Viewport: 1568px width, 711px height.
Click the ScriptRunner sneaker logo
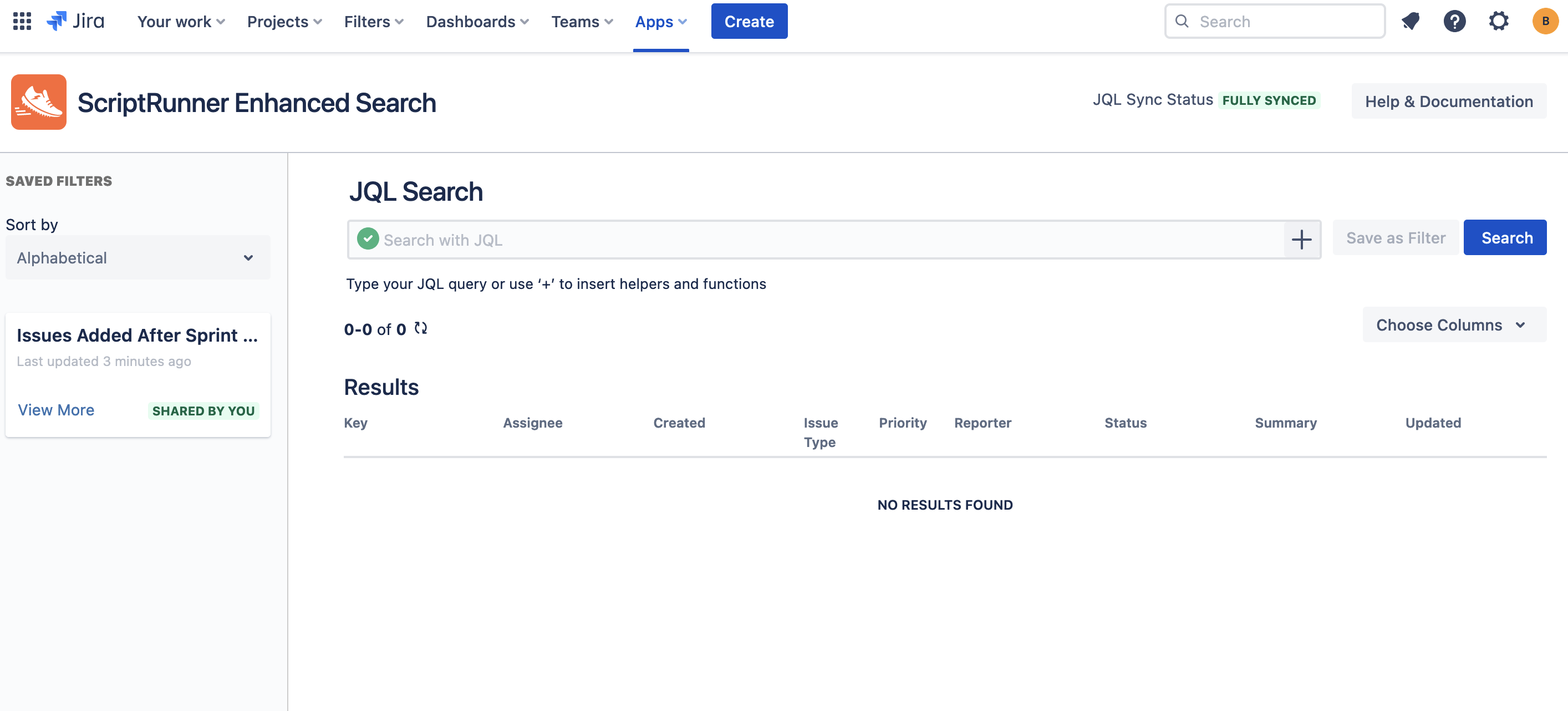click(38, 102)
